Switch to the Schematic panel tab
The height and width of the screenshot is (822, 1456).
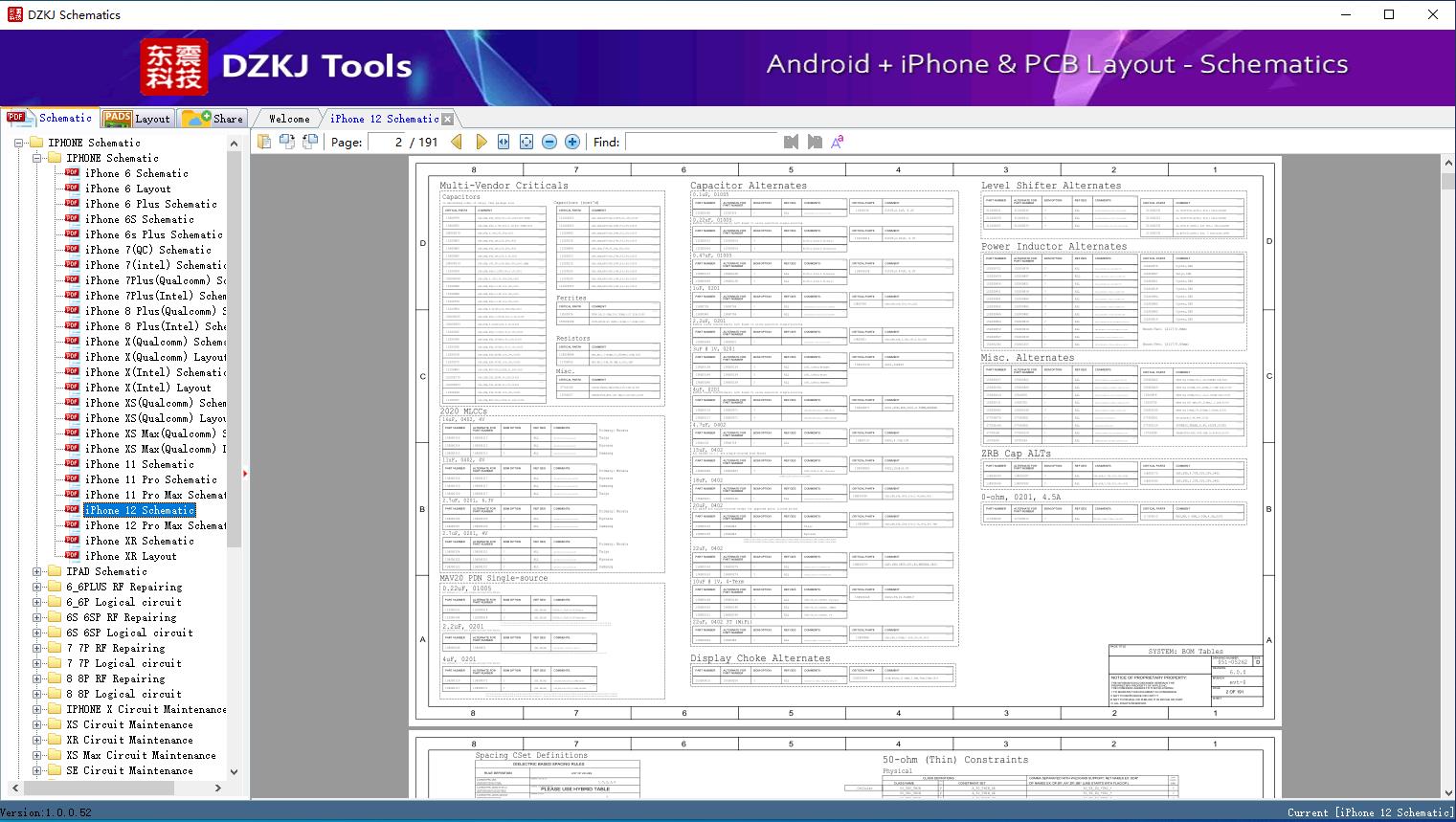coord(50,118)
